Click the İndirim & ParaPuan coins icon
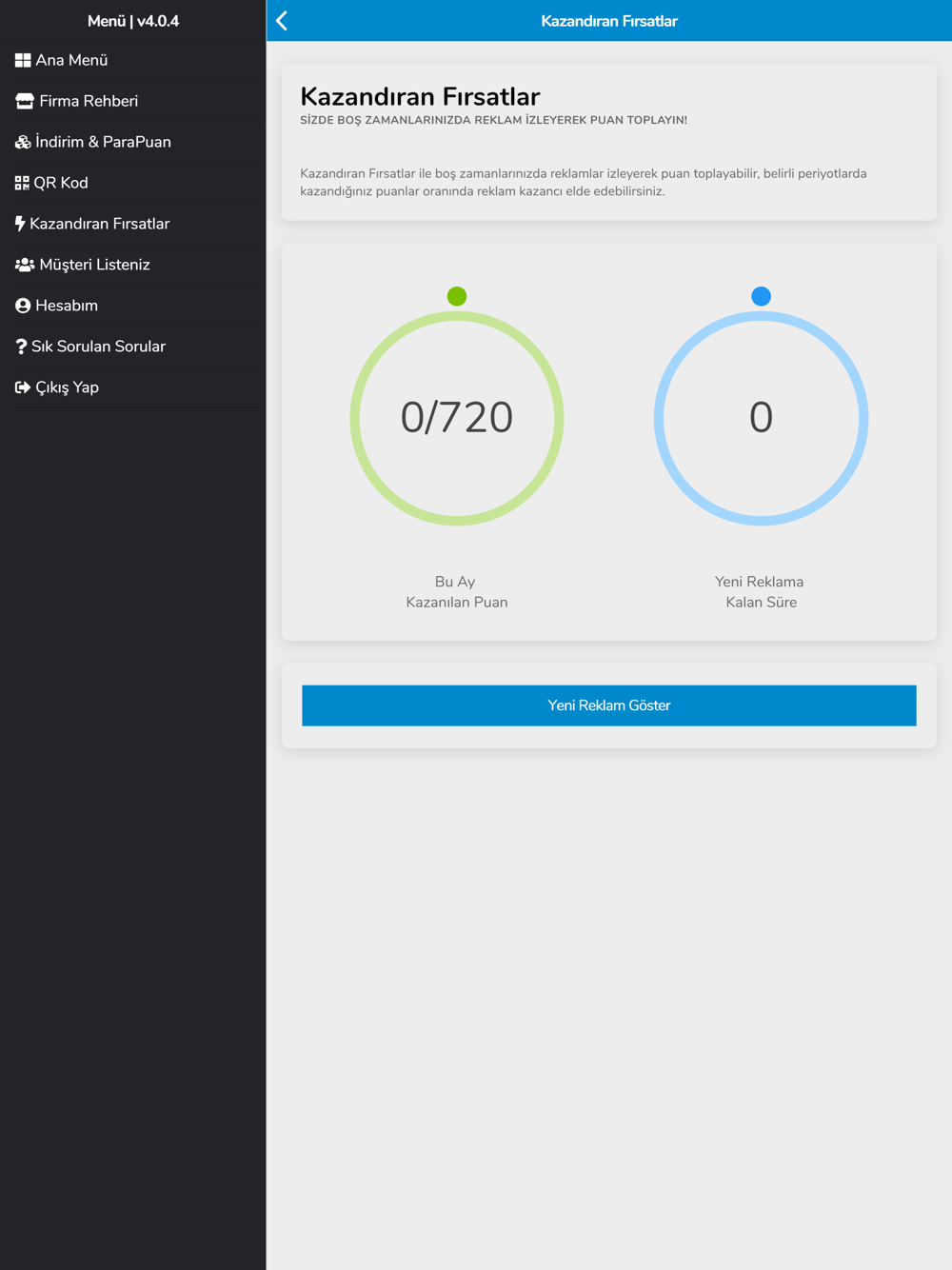 [x=23, y=142]
